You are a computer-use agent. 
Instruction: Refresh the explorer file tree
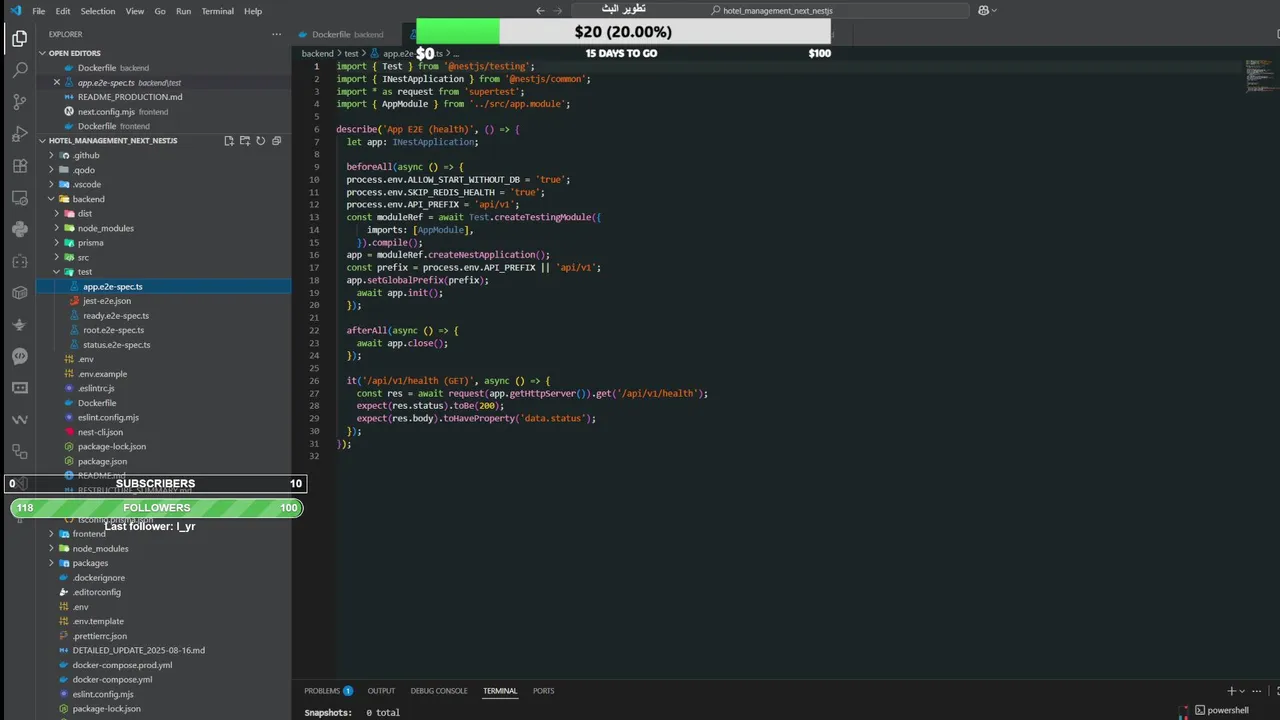click(261, 141)
